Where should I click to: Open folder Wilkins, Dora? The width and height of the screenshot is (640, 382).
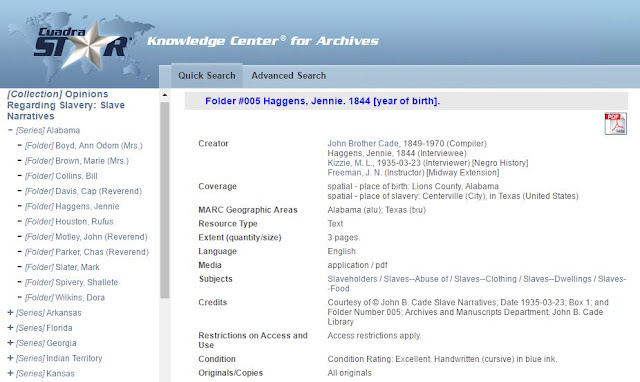[65, 298]
